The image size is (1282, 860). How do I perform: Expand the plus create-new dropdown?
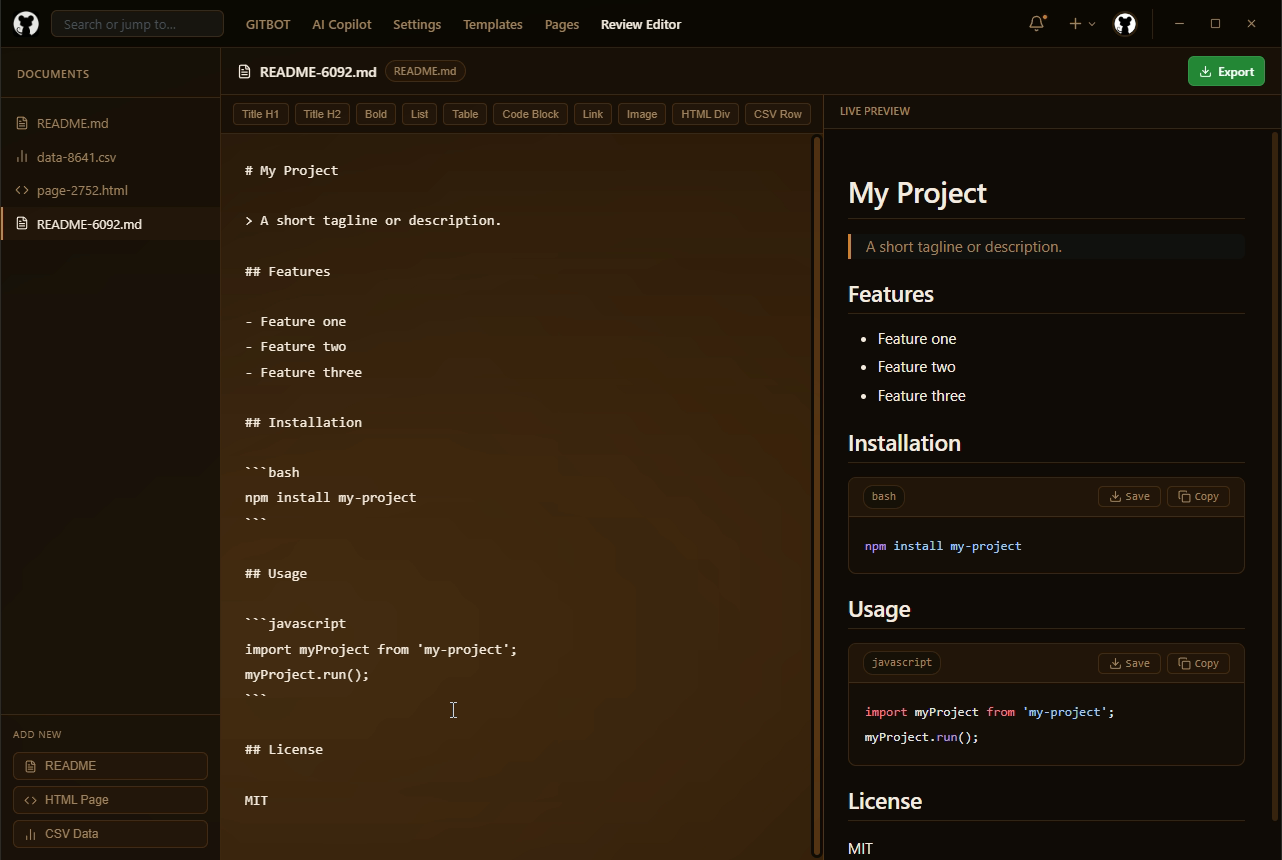point(1081,24)
